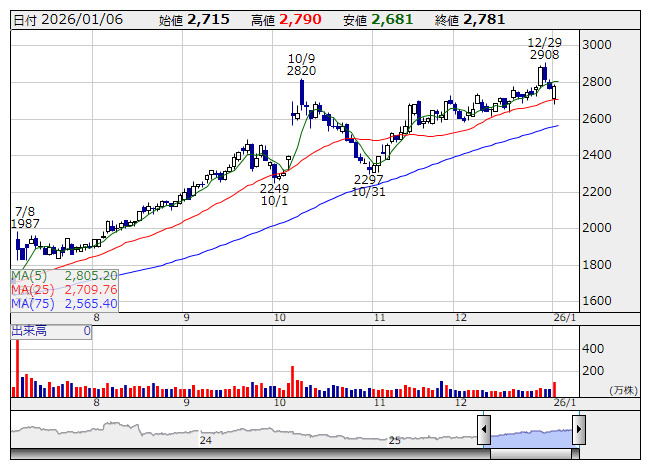Click the 安値 2,681 low price value
Viewport: 653px width, 470px height.
[x=373, y=19]
